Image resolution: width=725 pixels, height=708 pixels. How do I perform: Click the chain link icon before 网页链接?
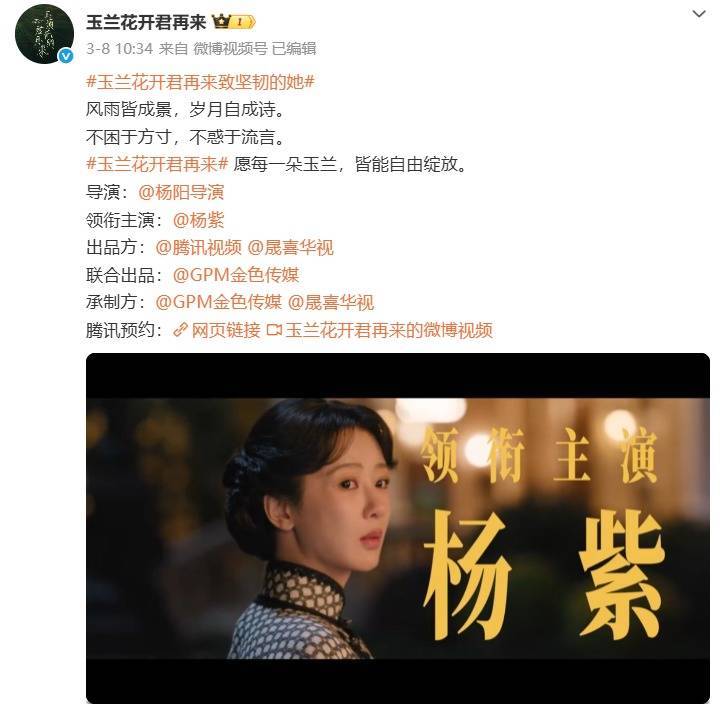(180, 330)
